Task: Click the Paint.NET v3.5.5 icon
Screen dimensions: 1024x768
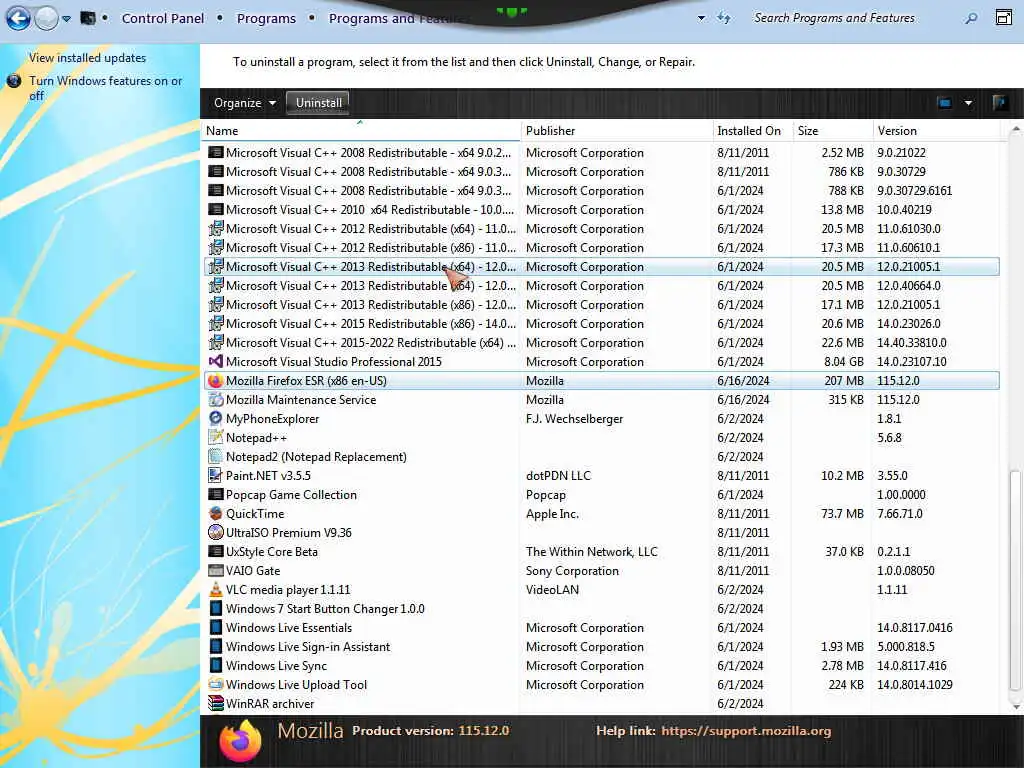Action: click(x=216, y=475)
